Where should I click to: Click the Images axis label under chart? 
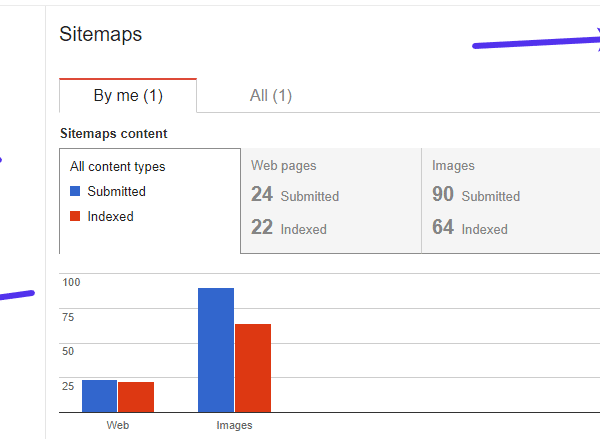point(234,425)
